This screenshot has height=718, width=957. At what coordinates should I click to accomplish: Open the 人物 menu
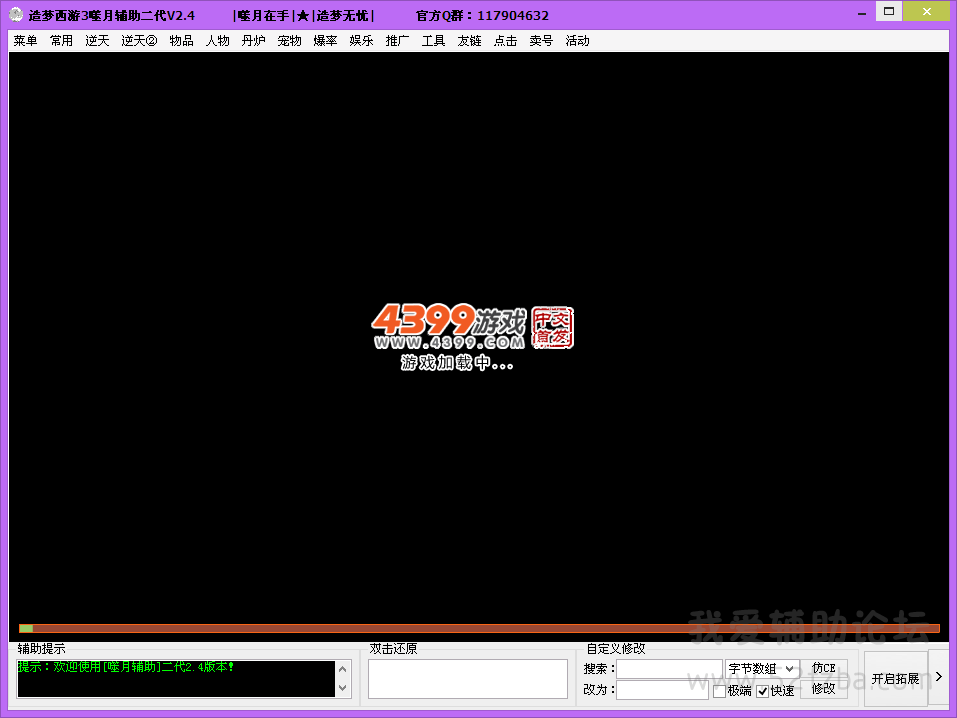(x=217, y=41)
